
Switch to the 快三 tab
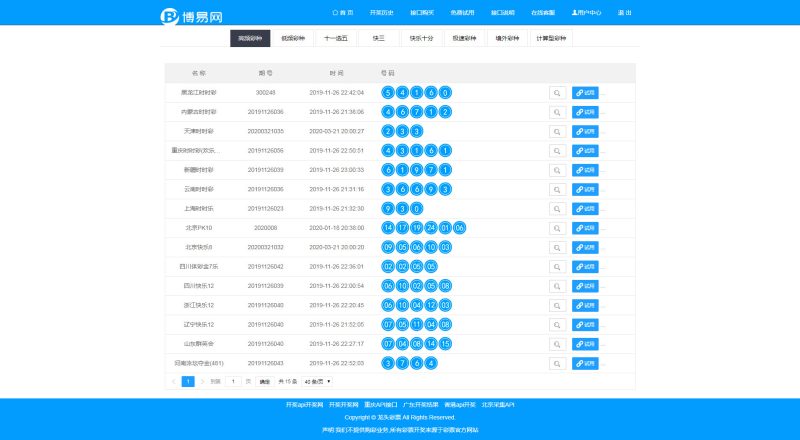379,38
